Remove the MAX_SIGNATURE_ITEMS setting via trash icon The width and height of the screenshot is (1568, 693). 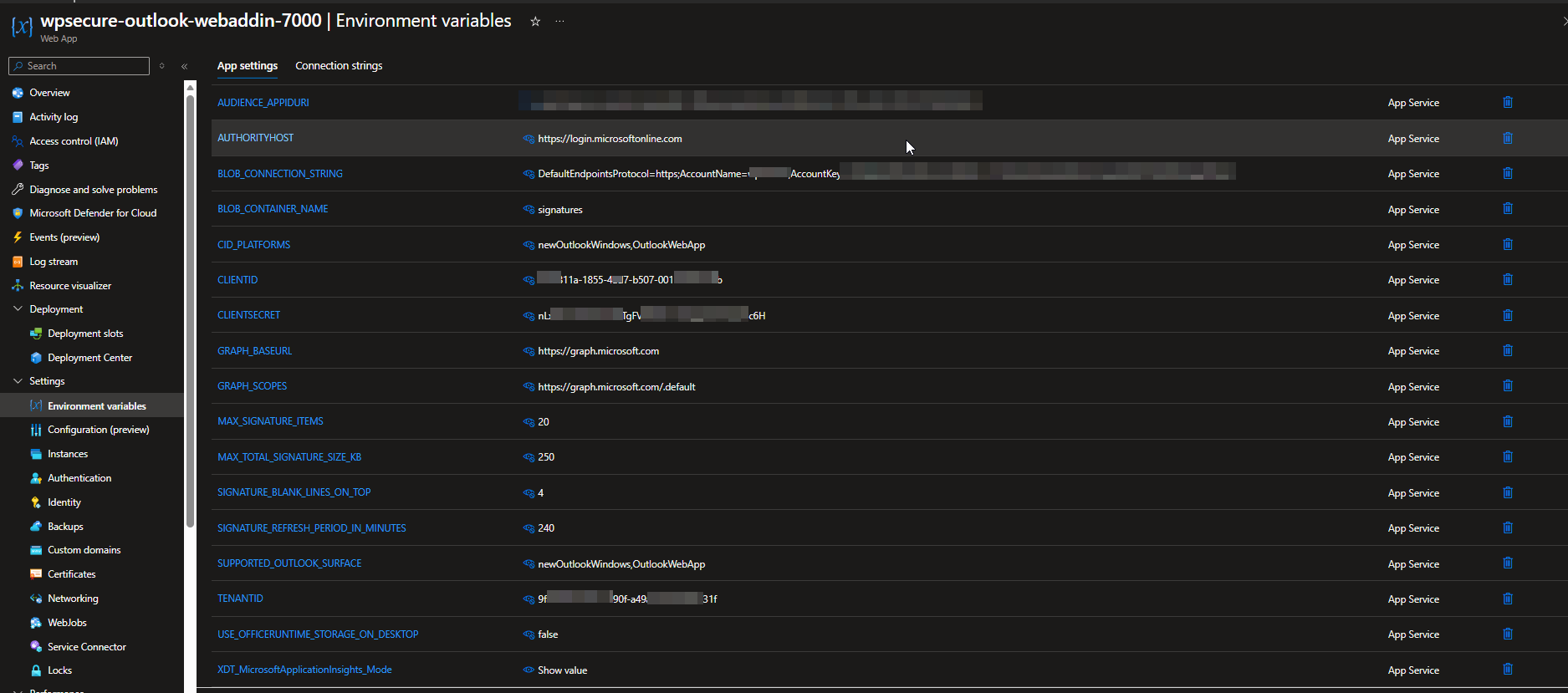[1507, 421]
